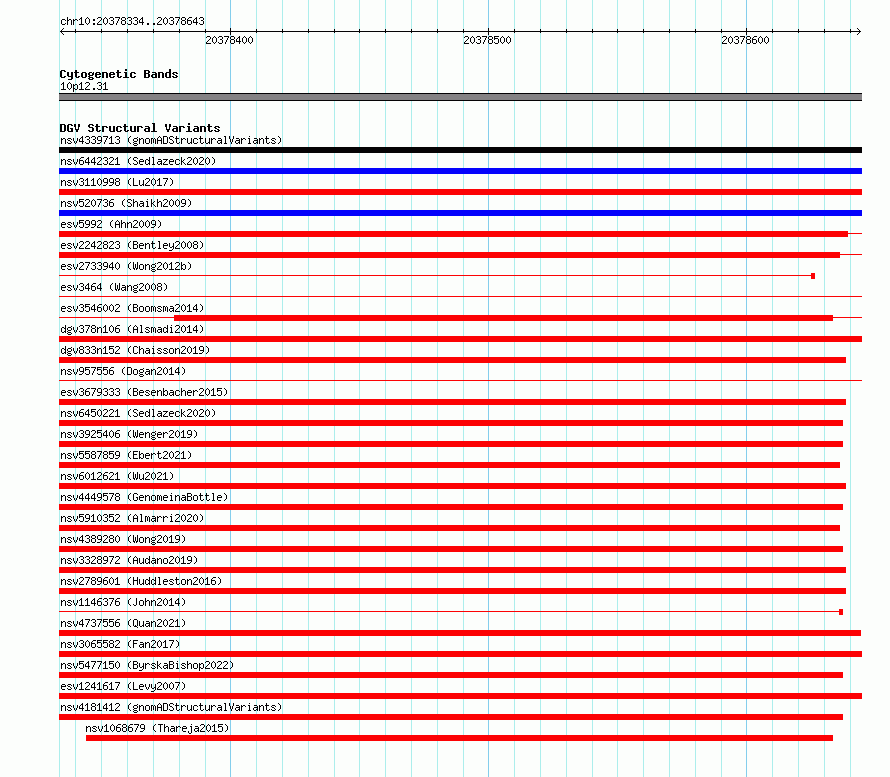Select the red nsv1068679 variant bar
The width and height of the screenshot is (890, 777).
click(x=459, y=738)
